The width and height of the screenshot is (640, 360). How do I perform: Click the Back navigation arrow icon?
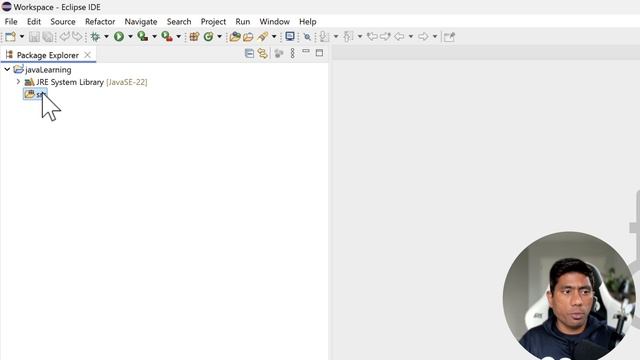399,37
